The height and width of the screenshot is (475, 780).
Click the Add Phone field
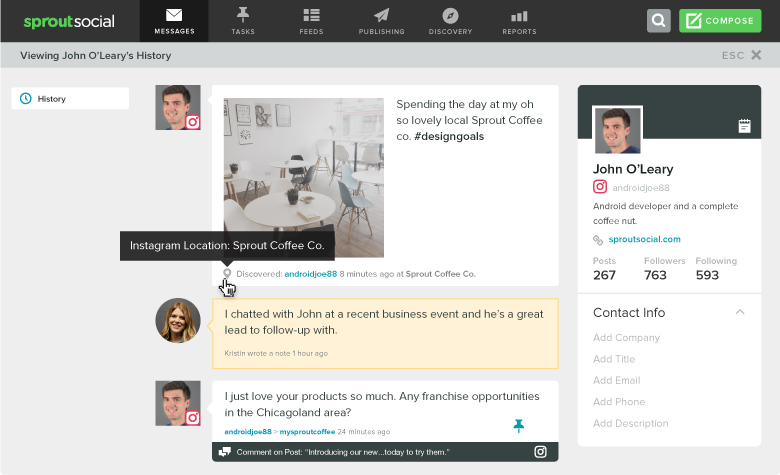point(619,402)
